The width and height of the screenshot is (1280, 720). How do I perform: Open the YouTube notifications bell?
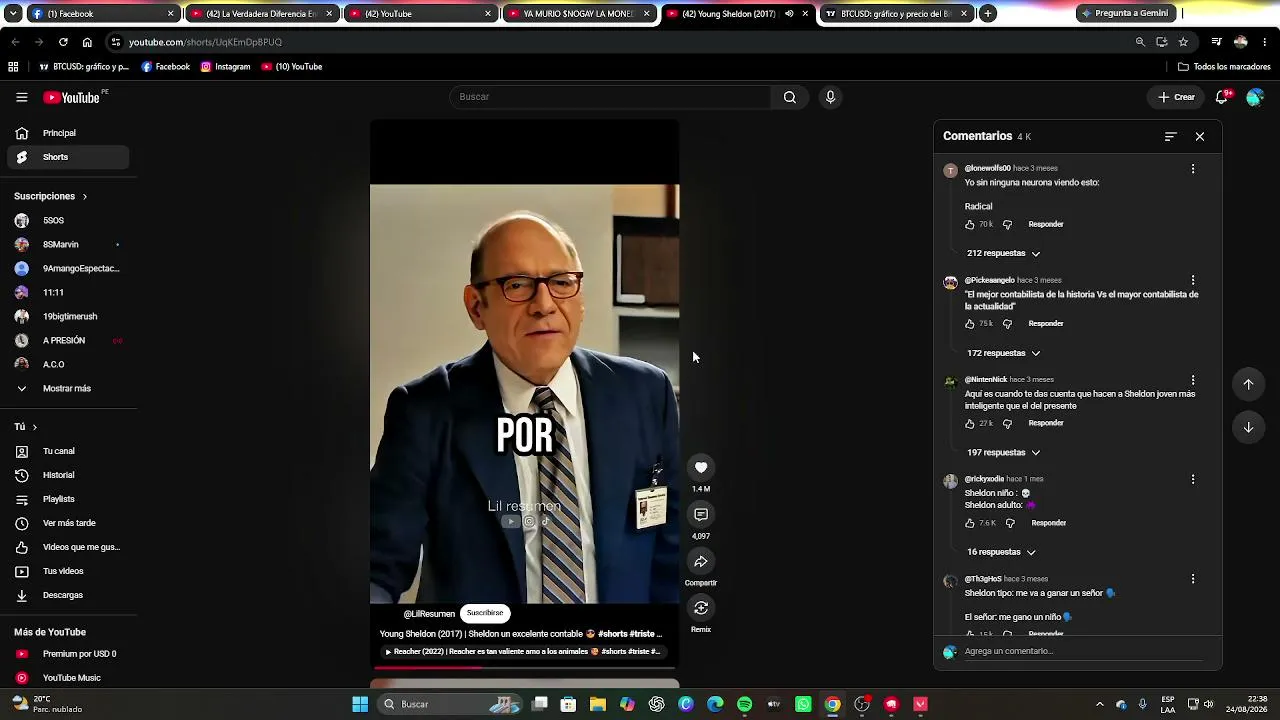[x=1222, y=97]
